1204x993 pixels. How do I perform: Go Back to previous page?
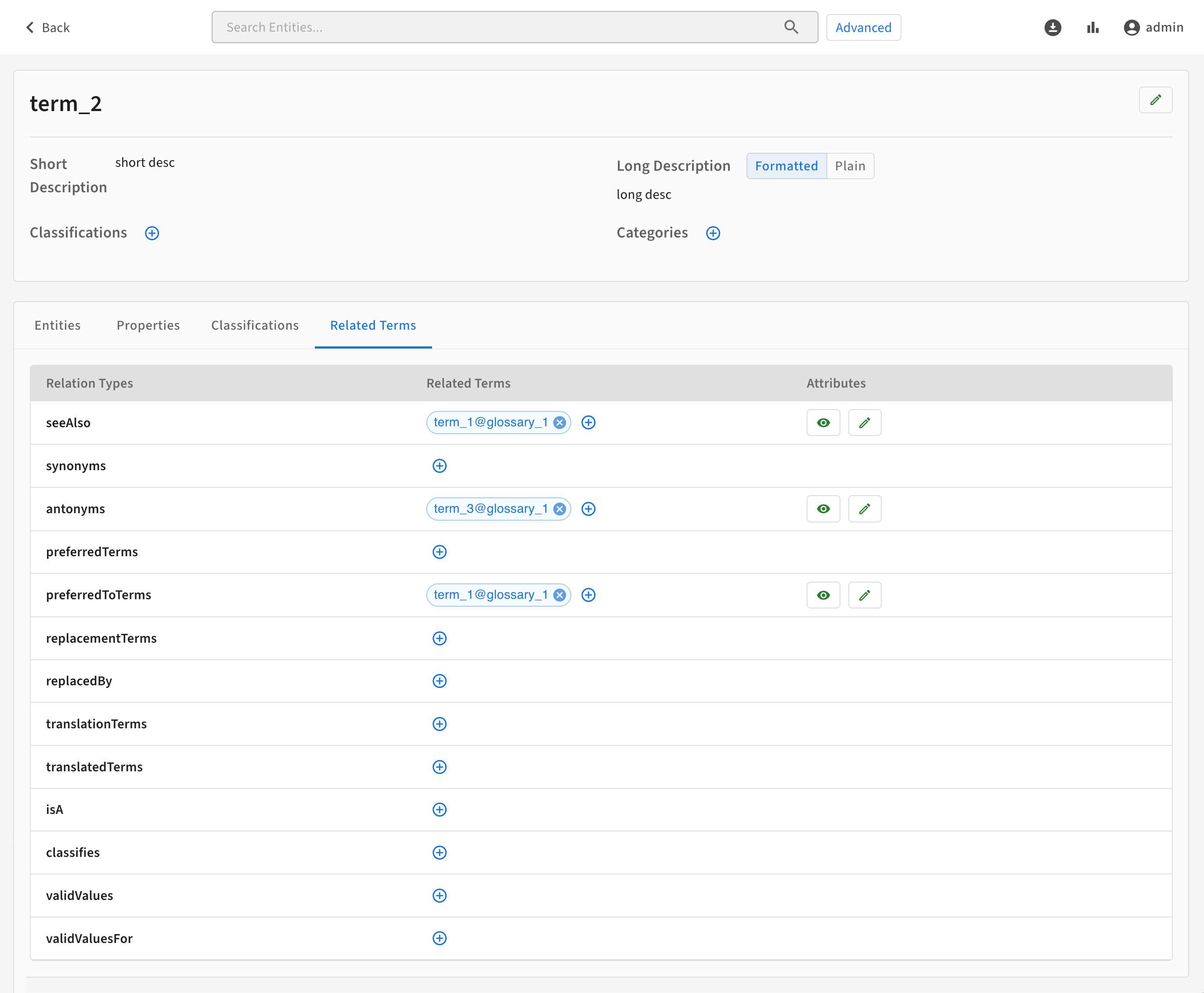coord(47,28)
